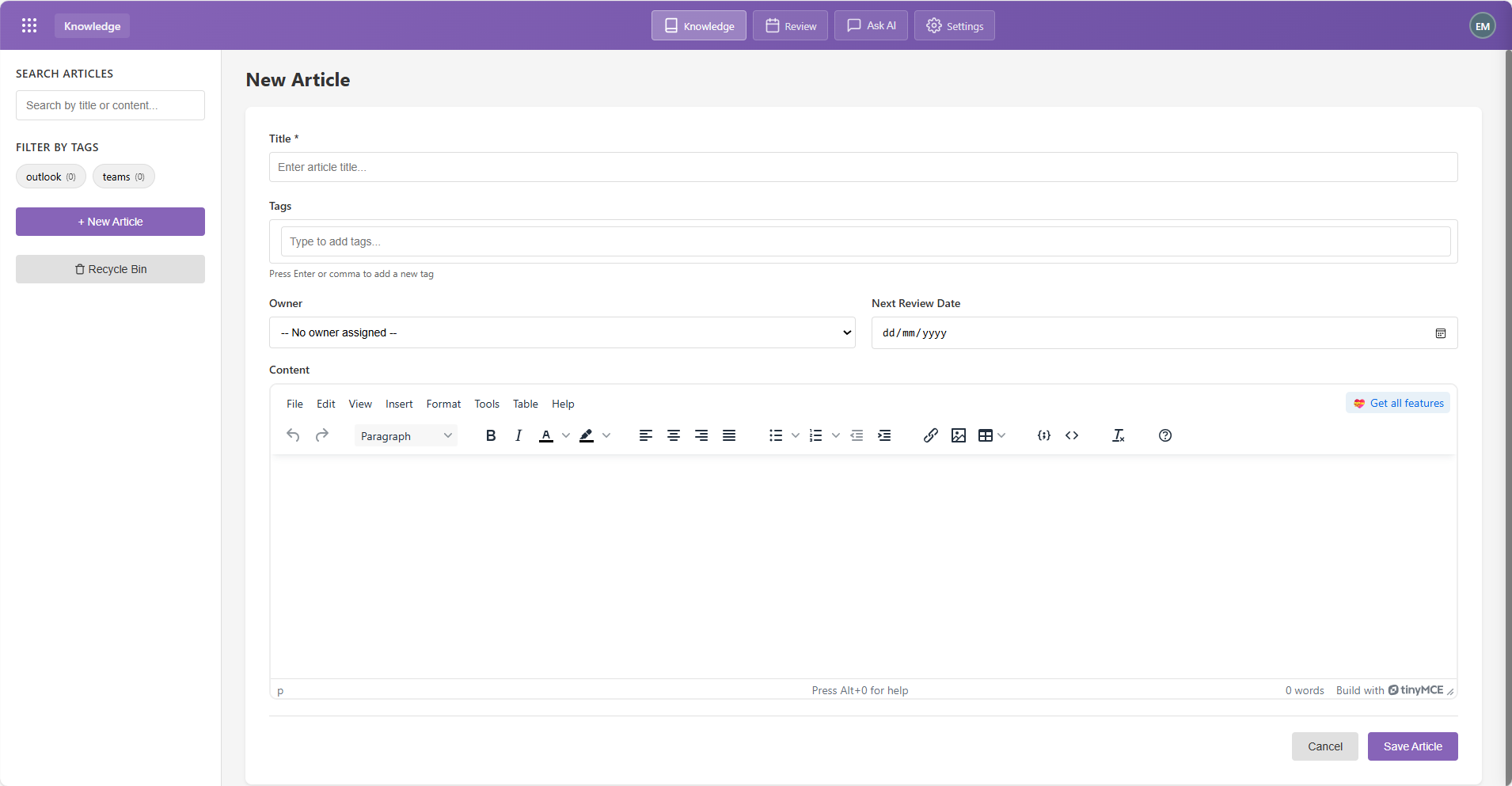
Task: Toggle bold formatting
Action: pyautogui.click(x=491, y=435)
